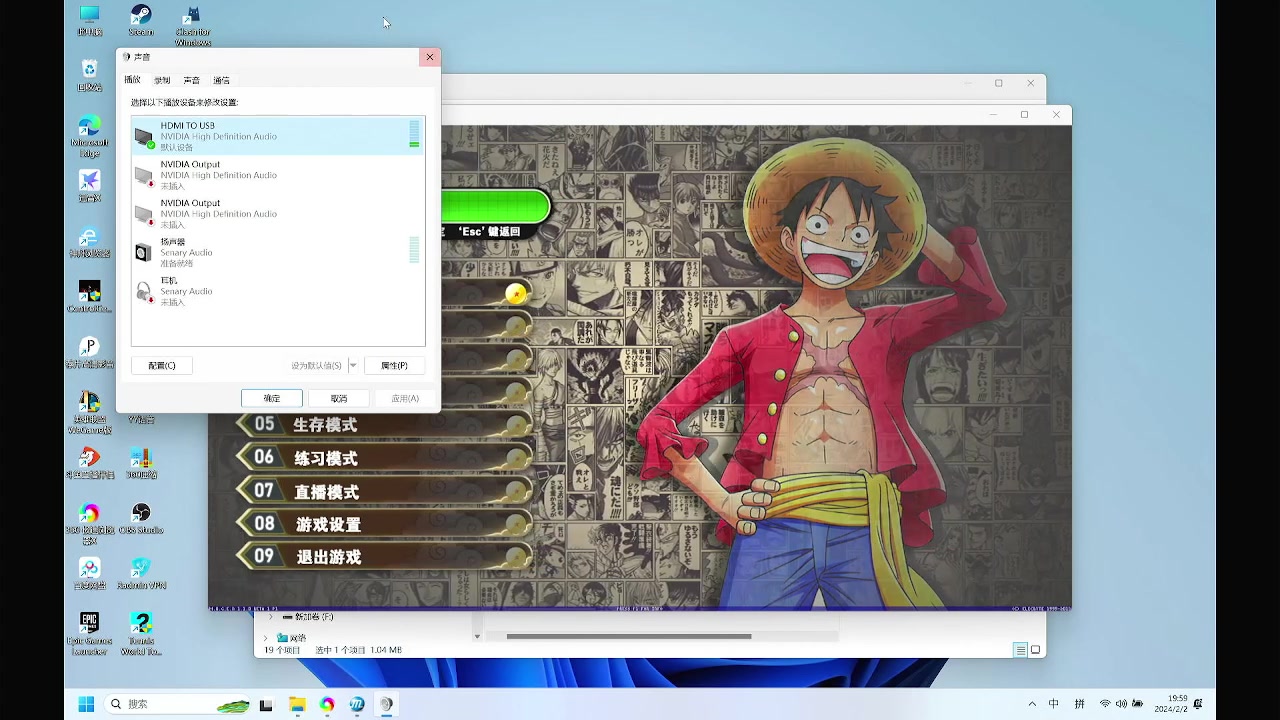Expand the 网络 network node in Explorer
Viewport: 1280px width, 720px height.
point(266,637)
